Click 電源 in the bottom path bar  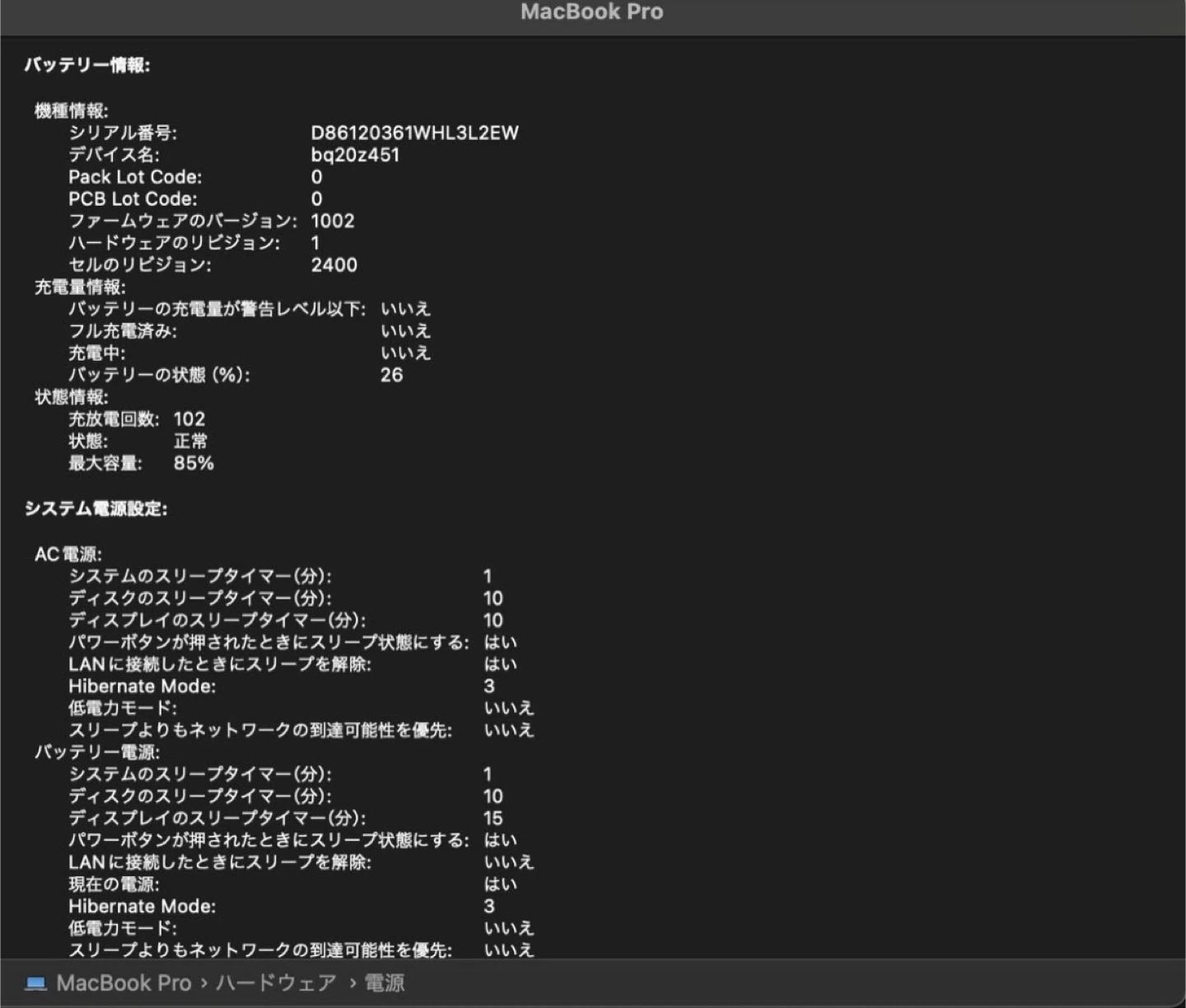[x=385, y=983]
